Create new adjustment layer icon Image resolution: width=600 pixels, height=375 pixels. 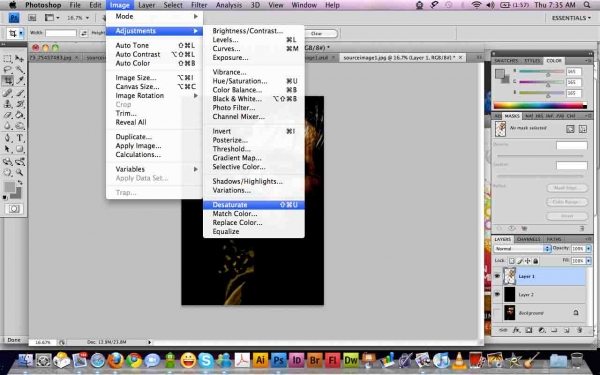pyautogui.click(x=541, y=330)
